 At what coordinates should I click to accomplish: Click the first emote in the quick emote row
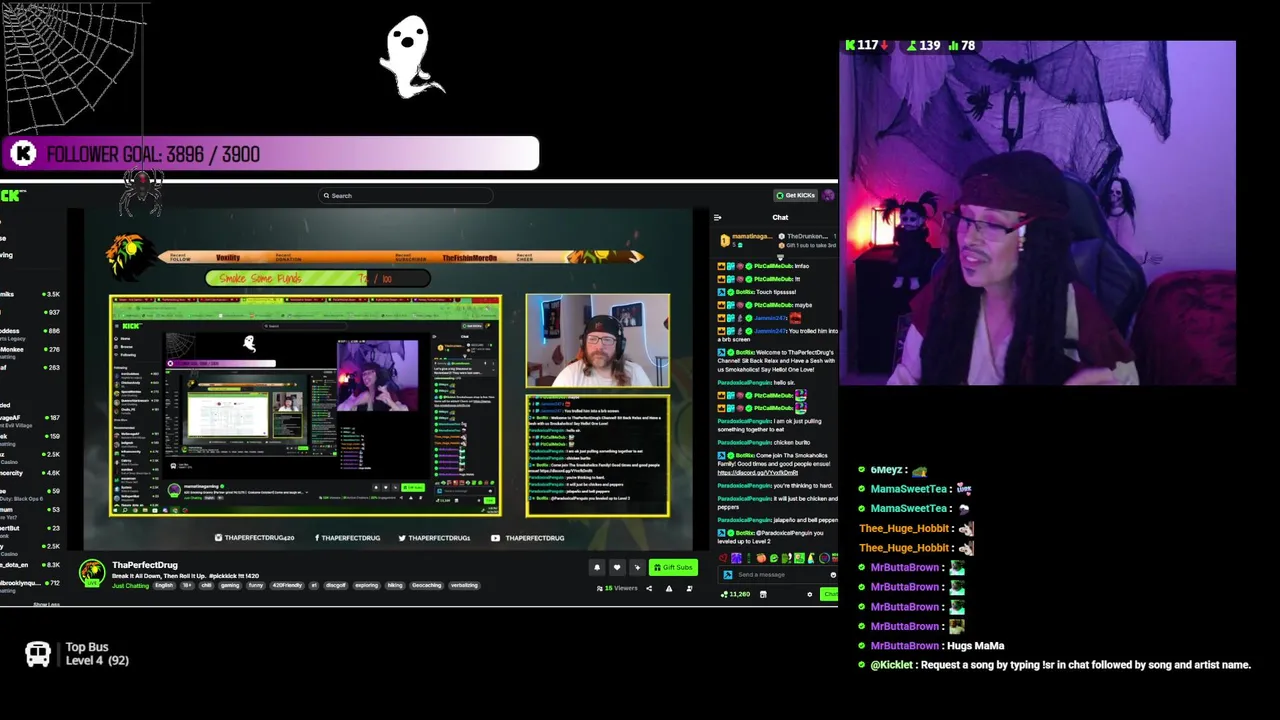tap(723, 558)
